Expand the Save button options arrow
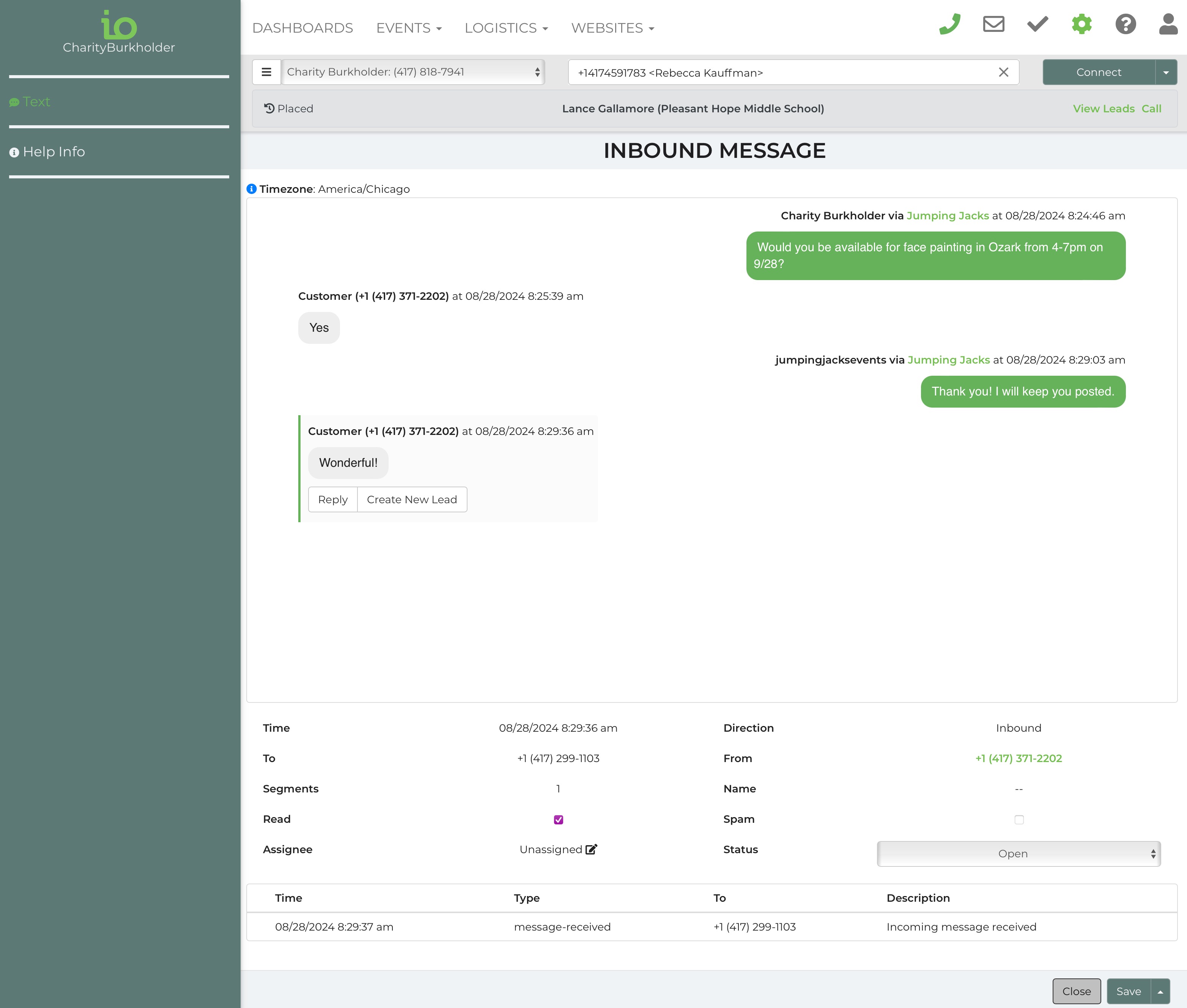The width and height of the screenshot is (1187, 1008). [x=1160, y=991]
